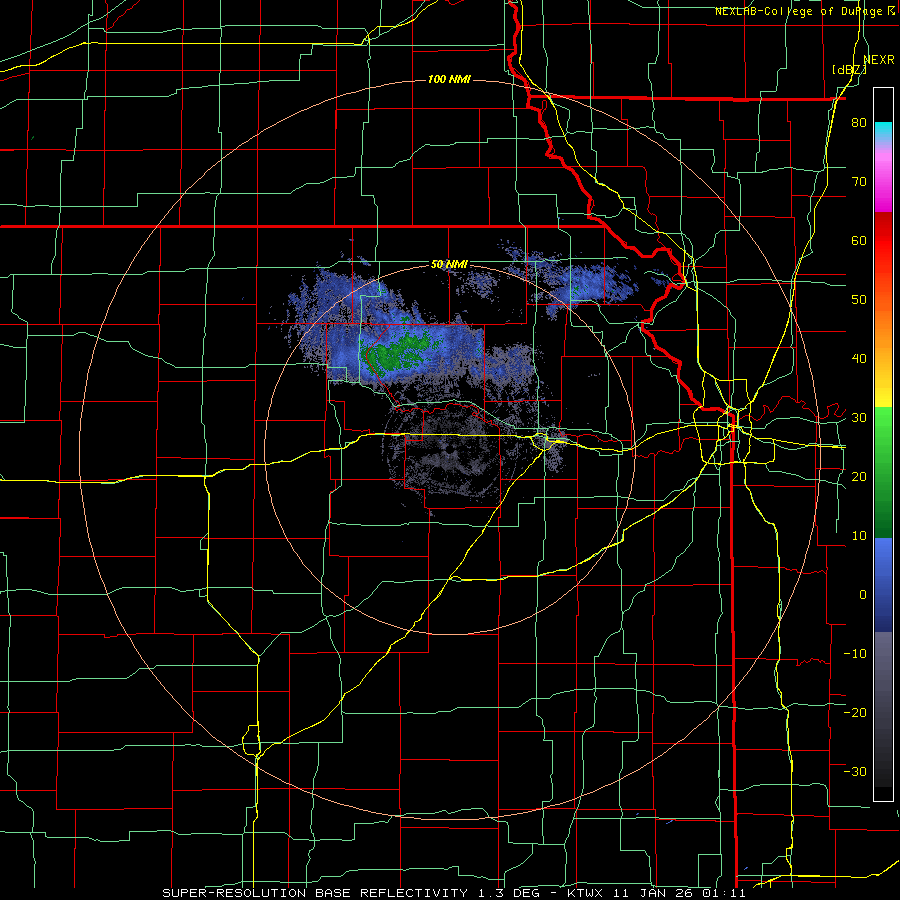Viewport: 900px width, 900px height.
Task: Click the 80 value on the dBZ scale
Action: pos(859,122)
